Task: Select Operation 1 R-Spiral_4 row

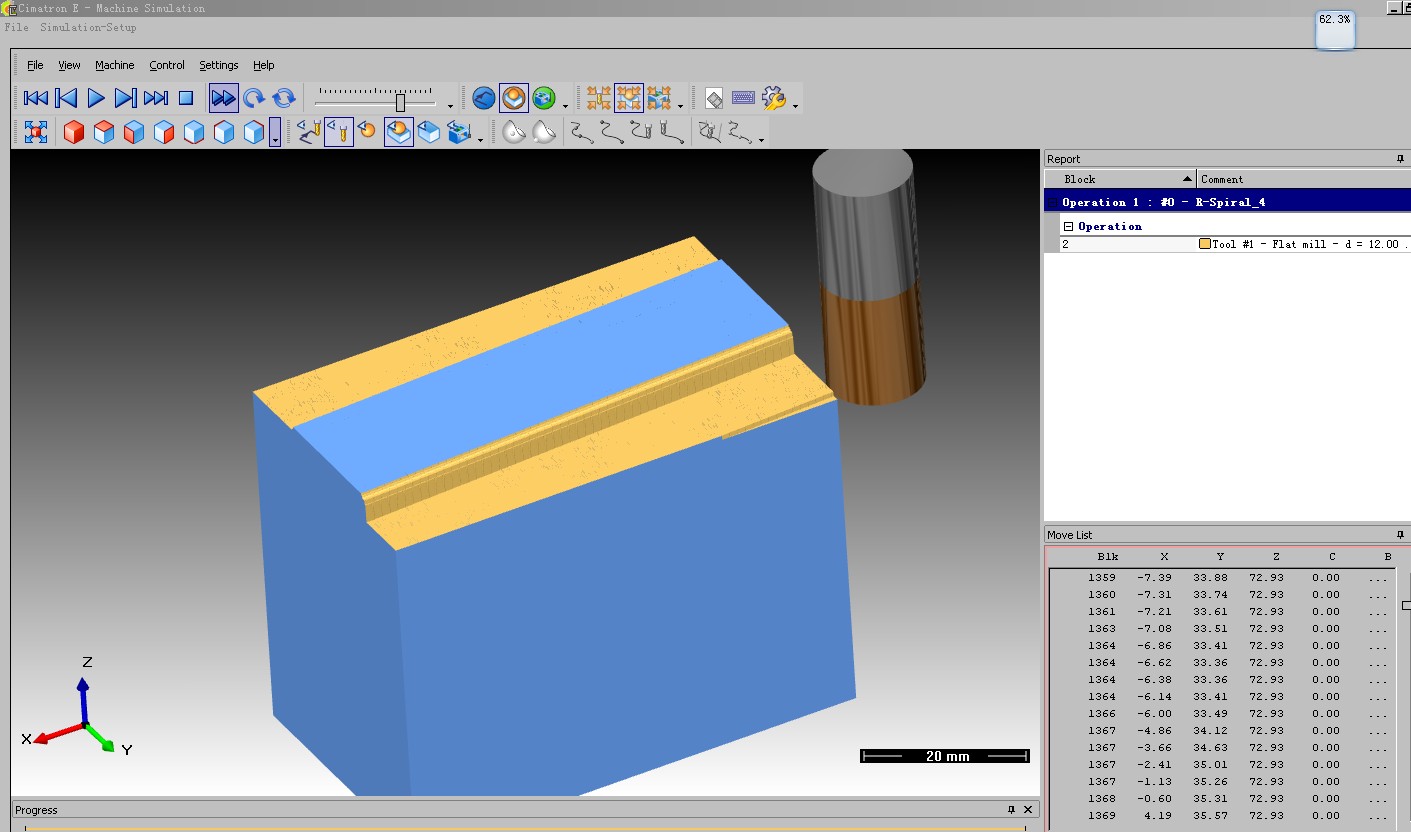Action: coord(1227,202)
